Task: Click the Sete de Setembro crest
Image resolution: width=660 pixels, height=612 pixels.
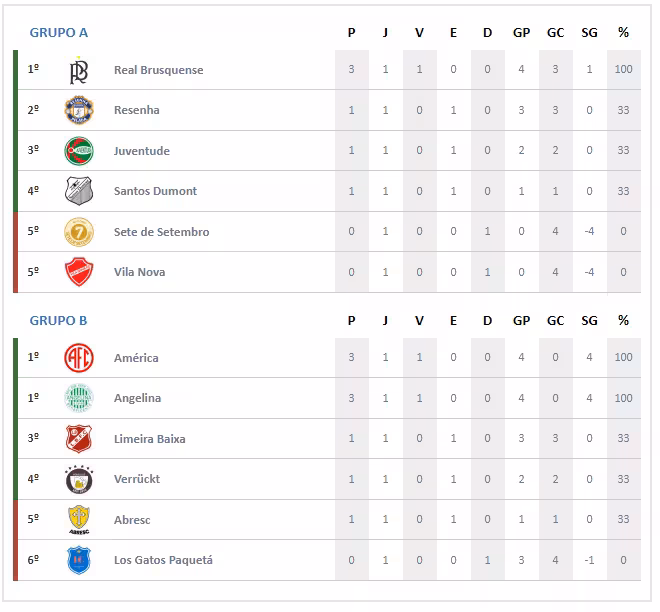Action: 78,232
